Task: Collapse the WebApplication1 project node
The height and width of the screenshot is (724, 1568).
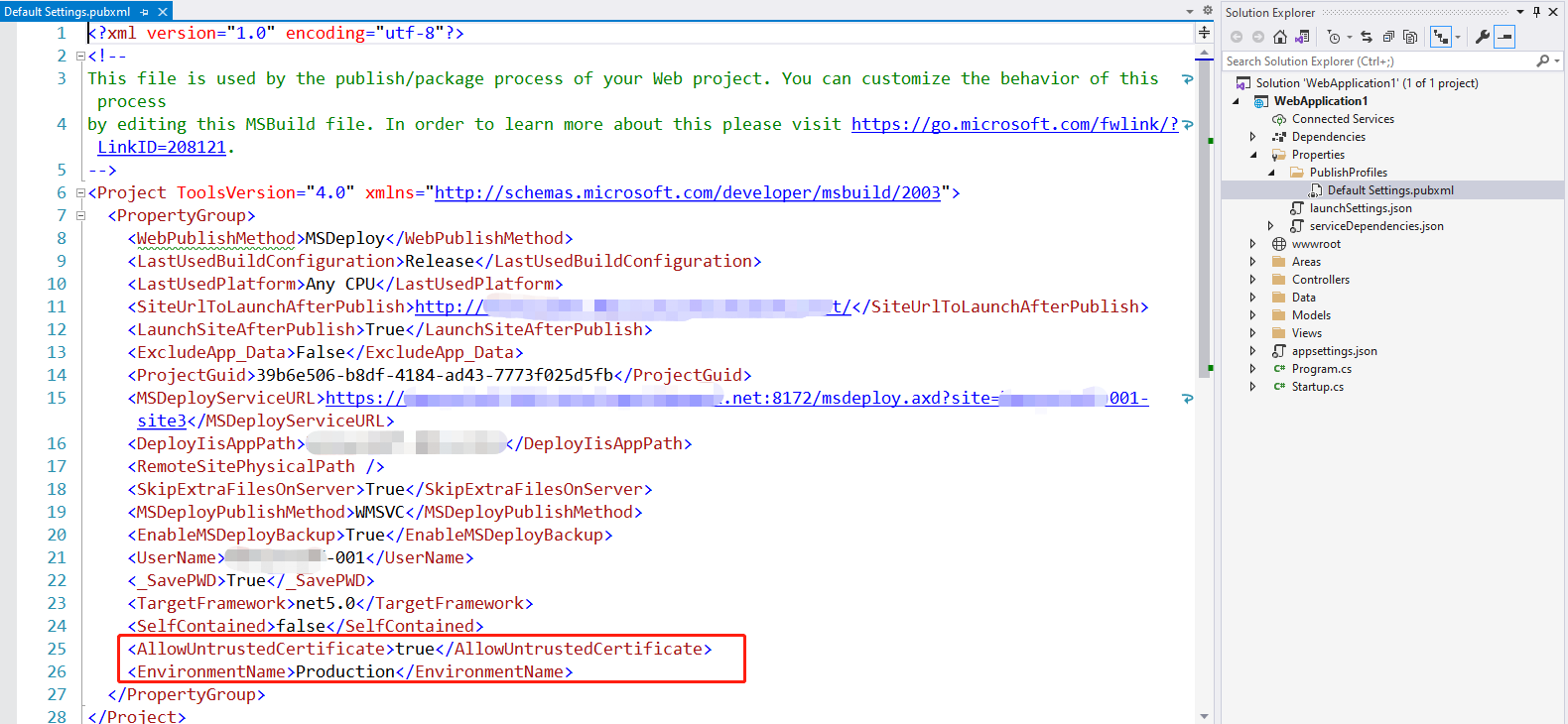Action: (1236, 101)
